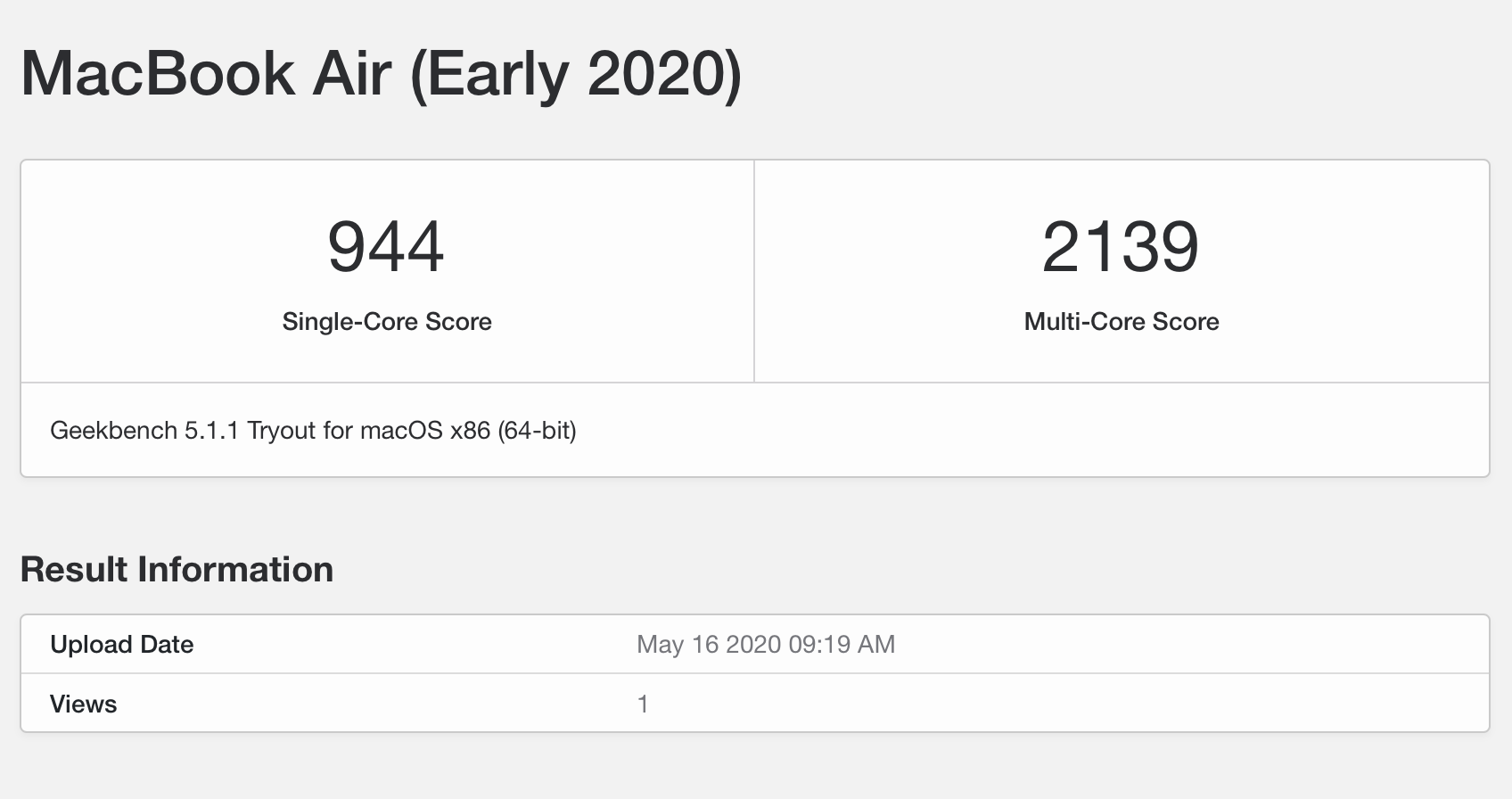Click the "5.1.1" version number
Screen dimensions: 1512x799
point(211,431)
